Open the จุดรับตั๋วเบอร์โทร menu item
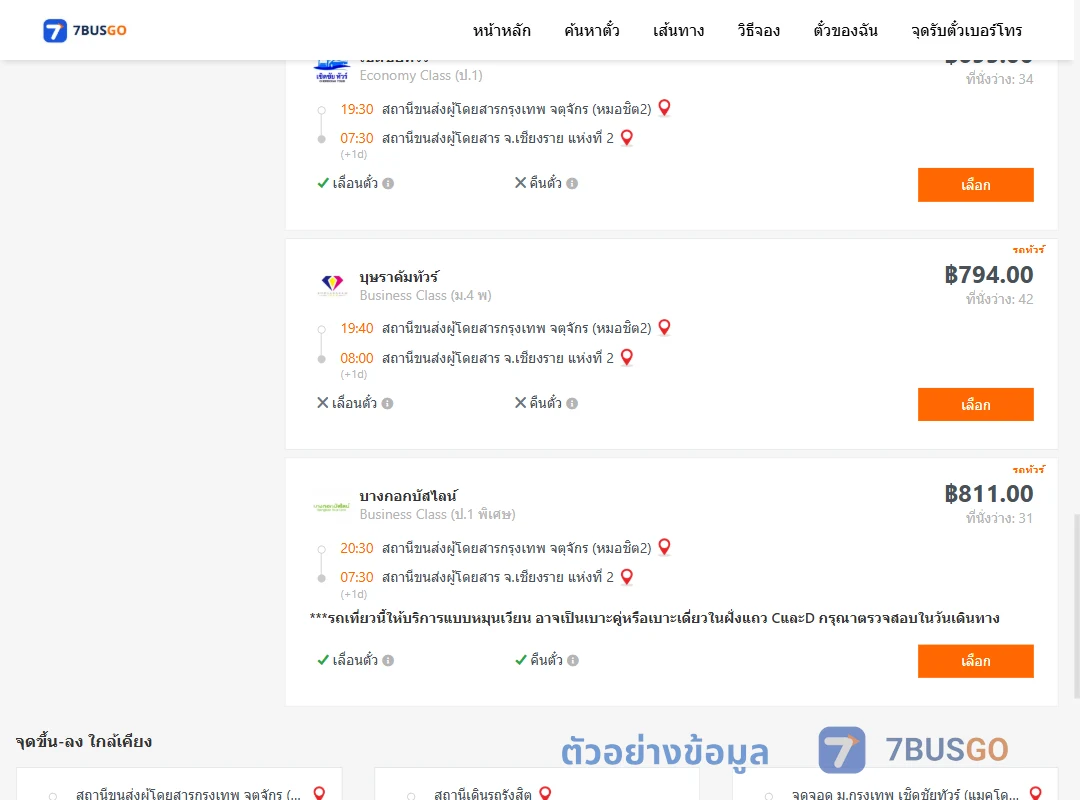 [966, 30]
